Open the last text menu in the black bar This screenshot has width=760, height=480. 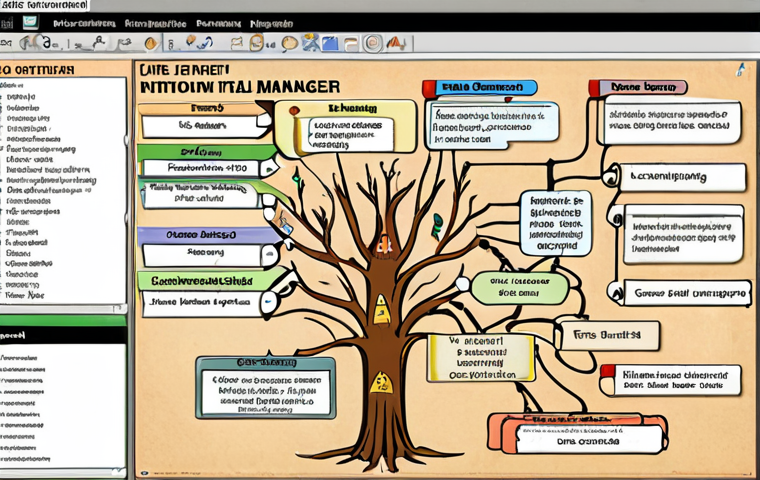click(x=271, y=23)
